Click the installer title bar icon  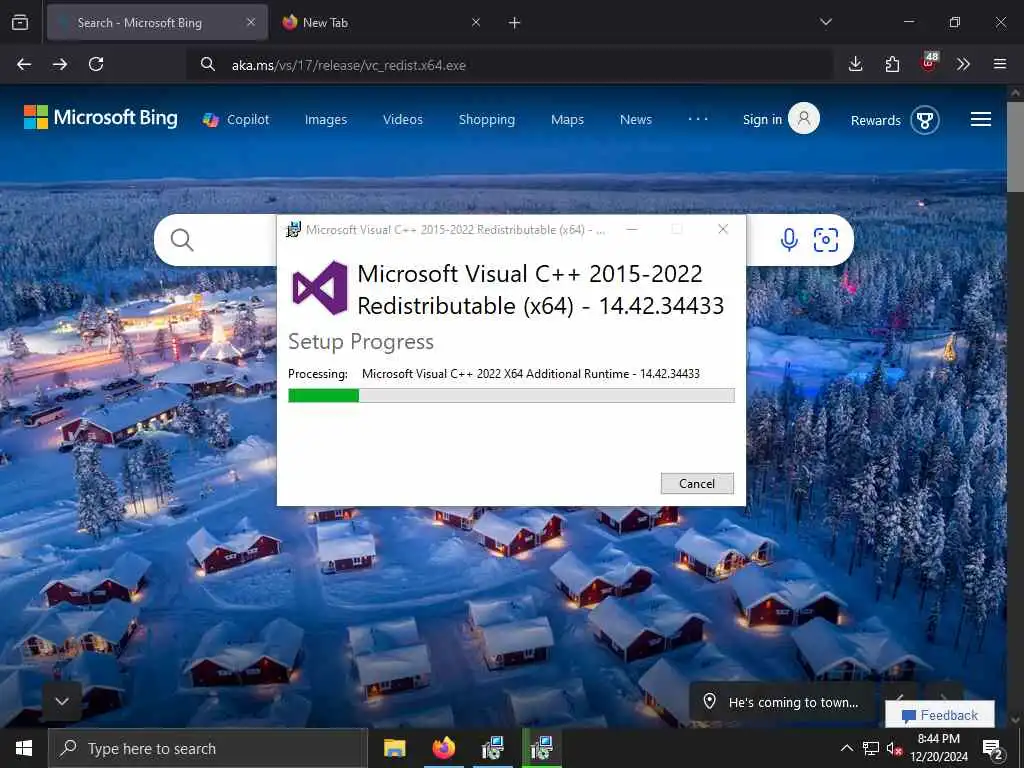click(x=293, y=229)
